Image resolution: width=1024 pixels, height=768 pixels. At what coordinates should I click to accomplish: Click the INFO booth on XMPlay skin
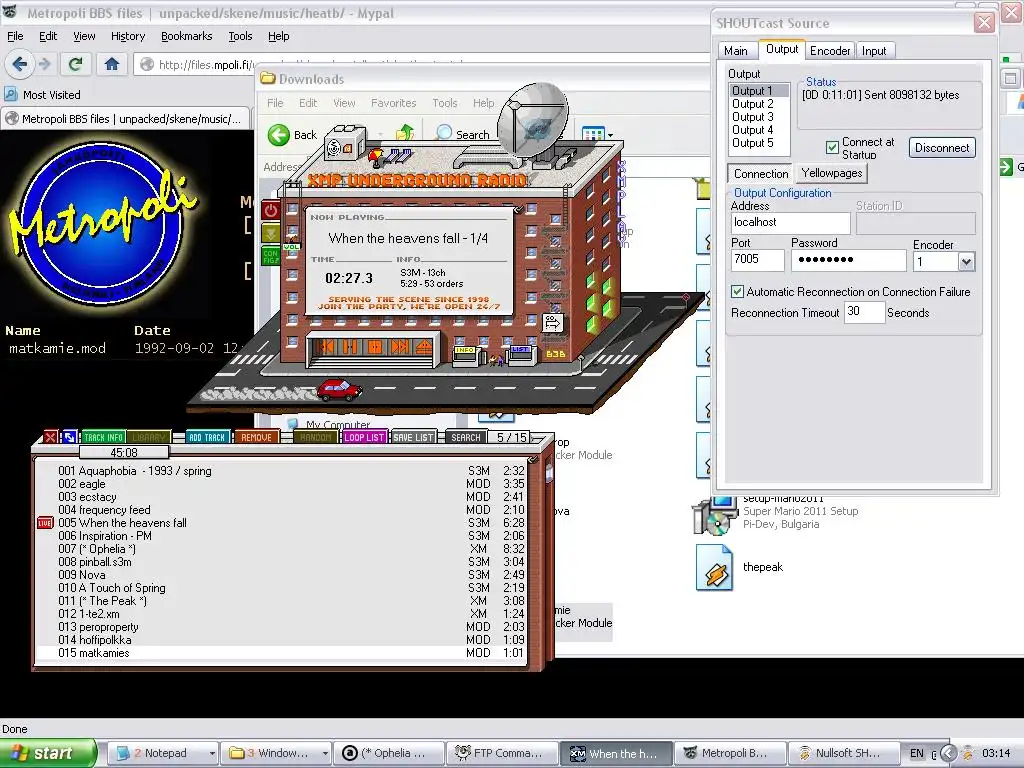point(466,355)
